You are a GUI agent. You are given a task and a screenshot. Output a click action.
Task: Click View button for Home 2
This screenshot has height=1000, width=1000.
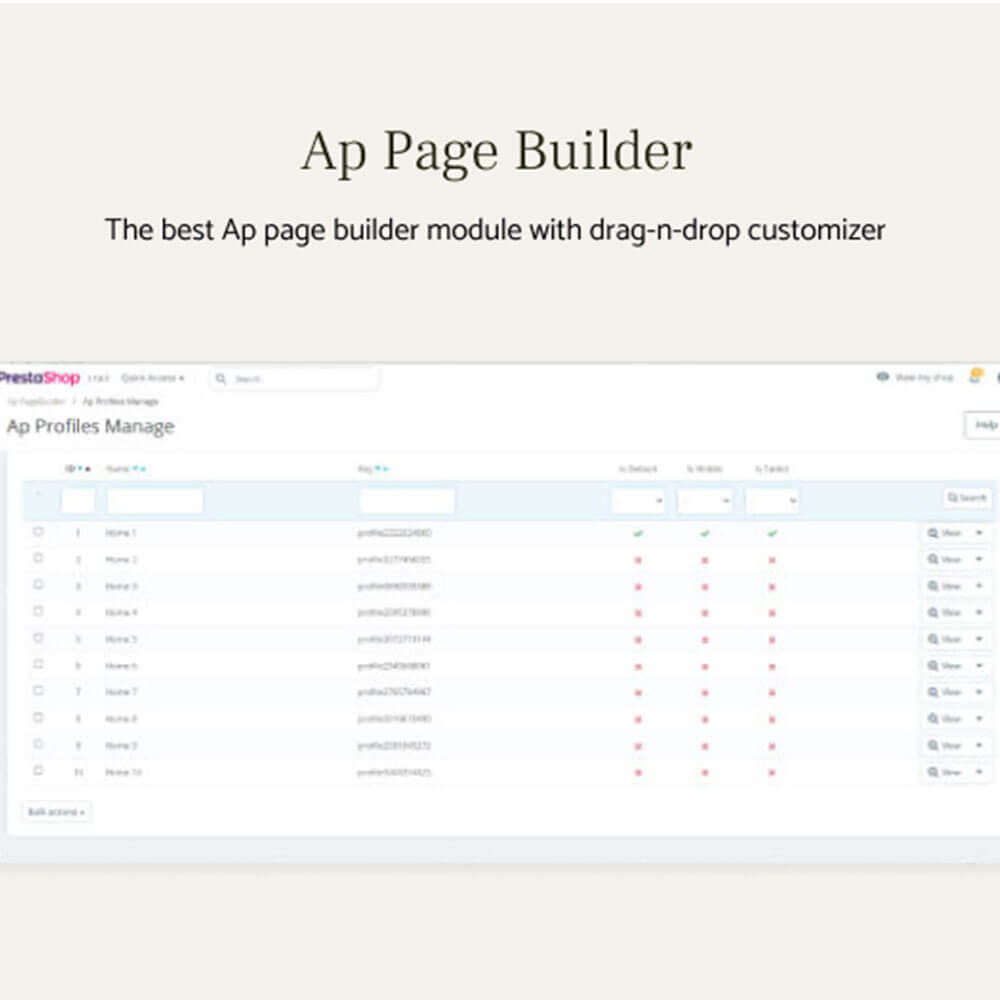point(945,559)
